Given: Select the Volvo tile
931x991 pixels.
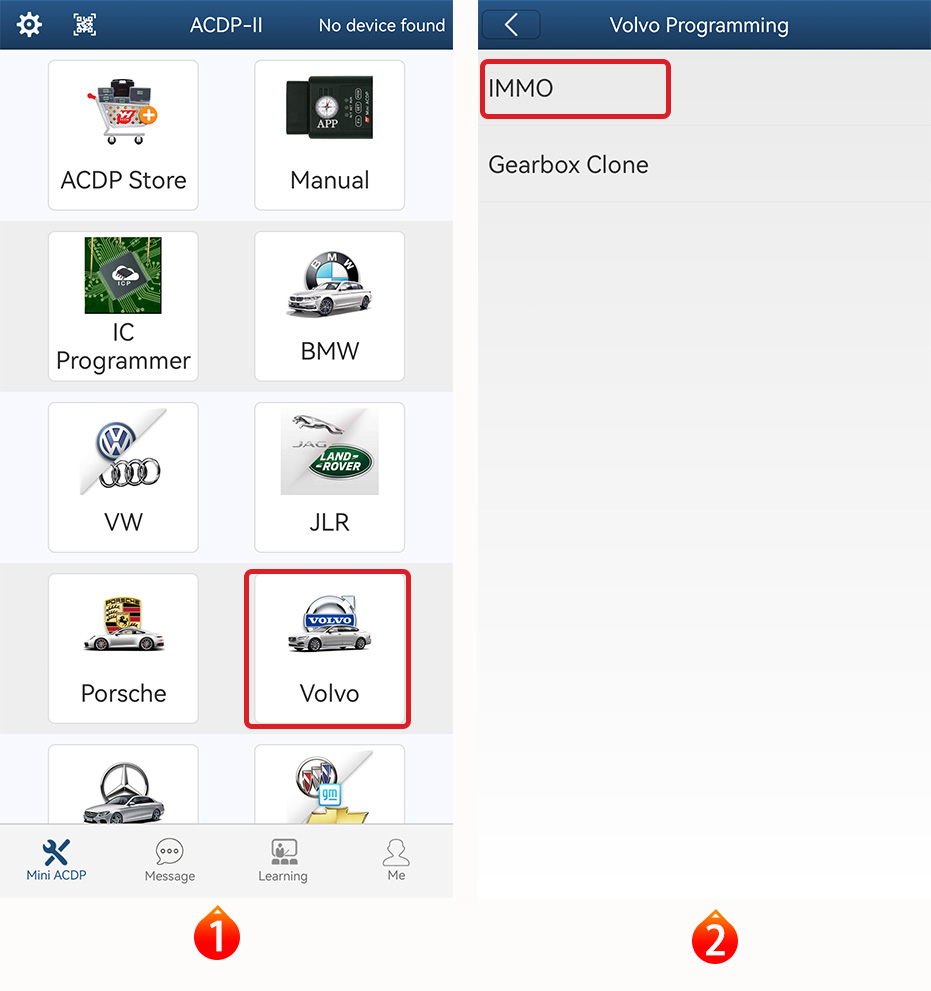Looking at the screenshot, I should [328, 648].
